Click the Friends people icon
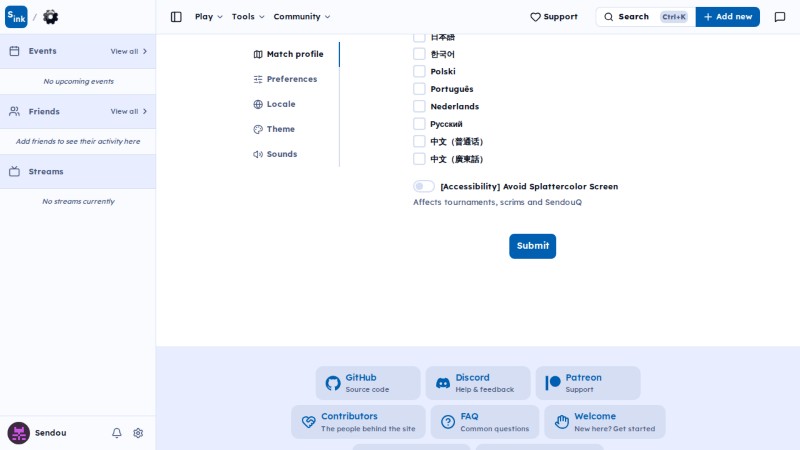The height and width of the screenshot is (450, 800). coord(14,111)
